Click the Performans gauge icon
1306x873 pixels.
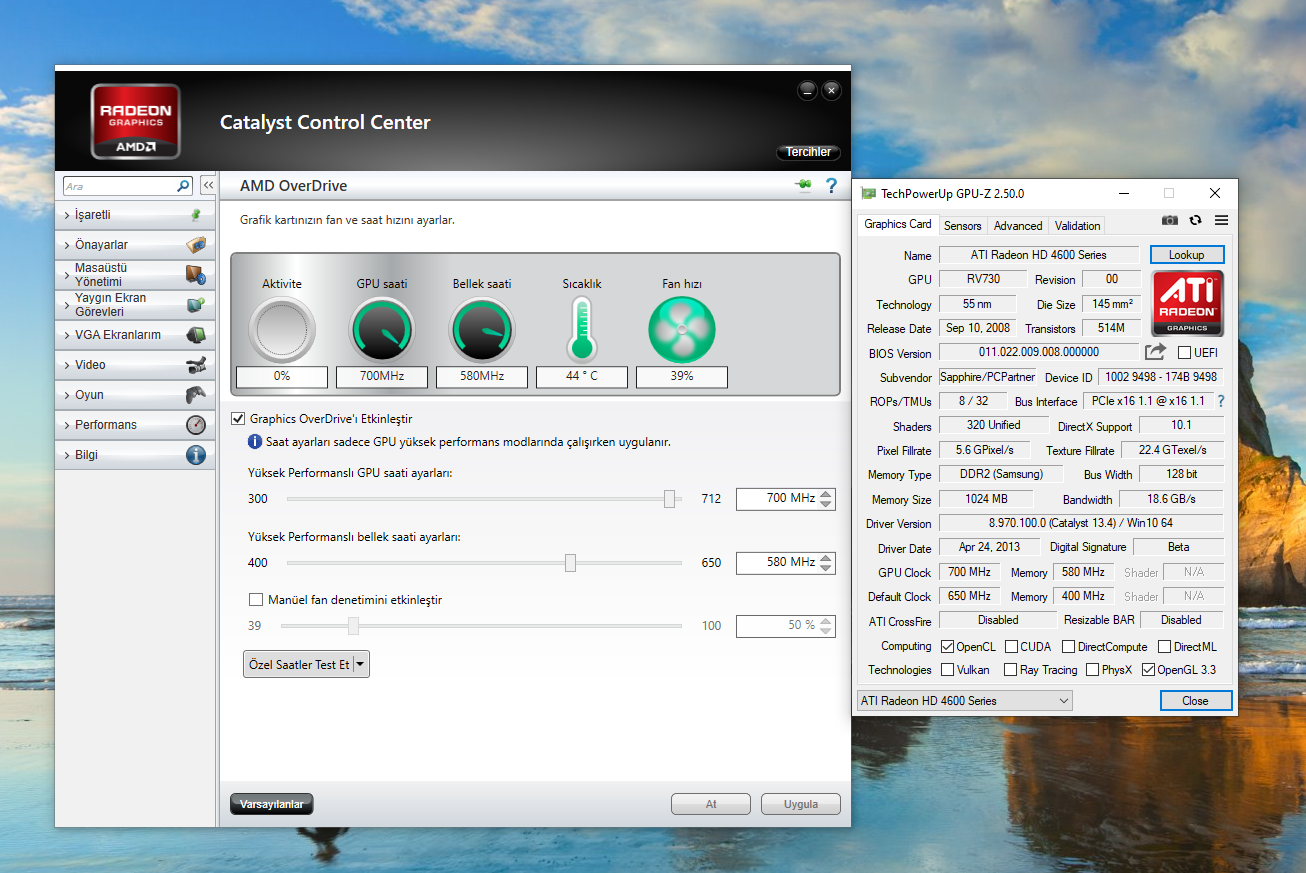196,425
